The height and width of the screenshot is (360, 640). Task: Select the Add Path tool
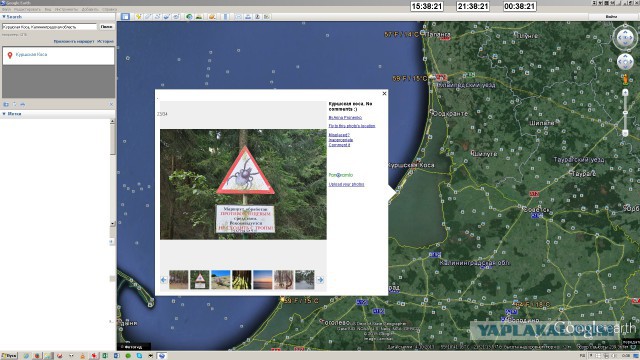click(x=157, y=17)
